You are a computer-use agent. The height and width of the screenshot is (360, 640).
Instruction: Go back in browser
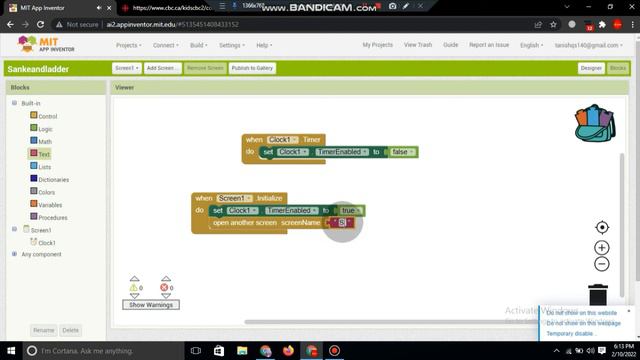pyautogui.click(x=10, y=24)
